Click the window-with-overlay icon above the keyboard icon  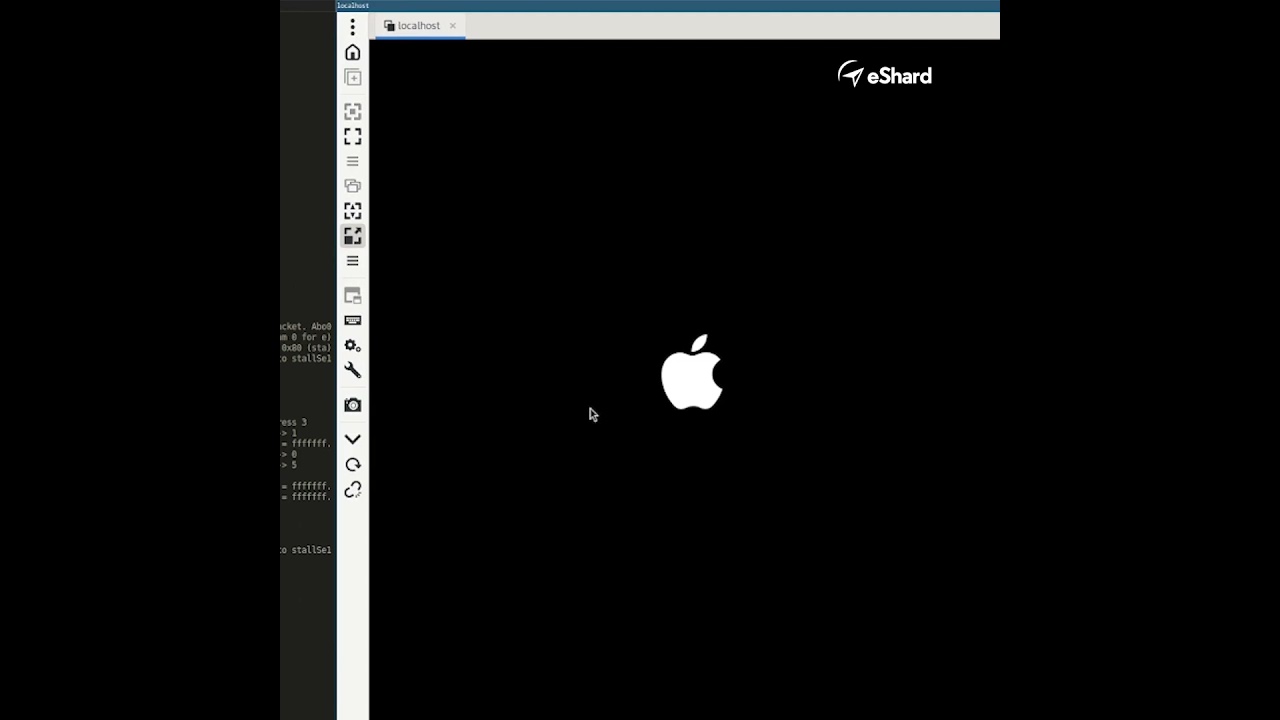point(352,296)
